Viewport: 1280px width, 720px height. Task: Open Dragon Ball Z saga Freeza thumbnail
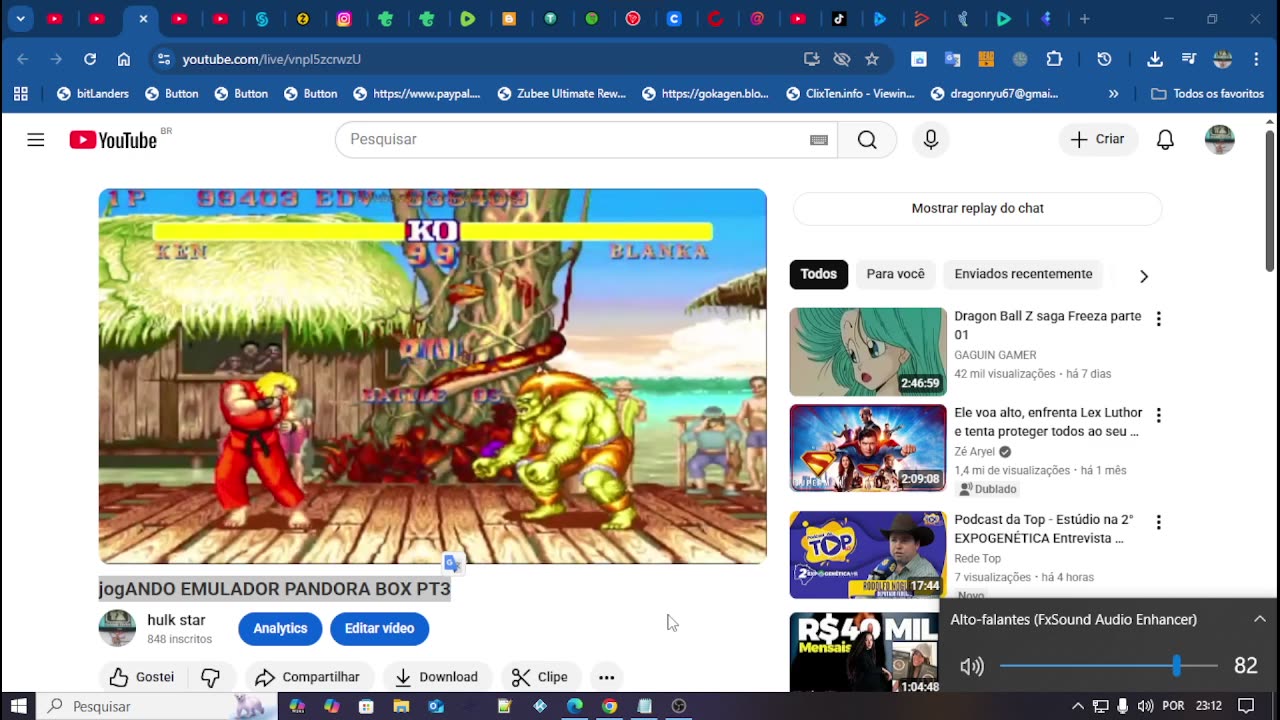click(867, 352)
